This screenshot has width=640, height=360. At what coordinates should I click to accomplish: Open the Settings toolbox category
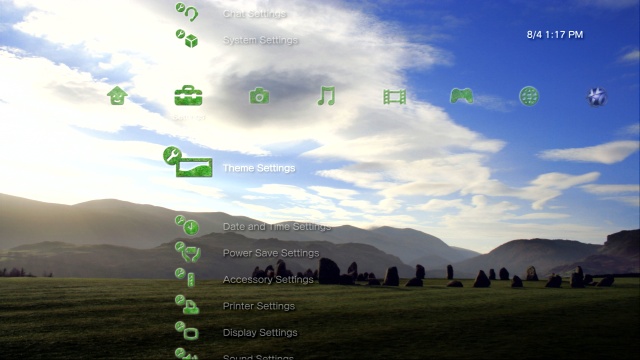(188, 96)
